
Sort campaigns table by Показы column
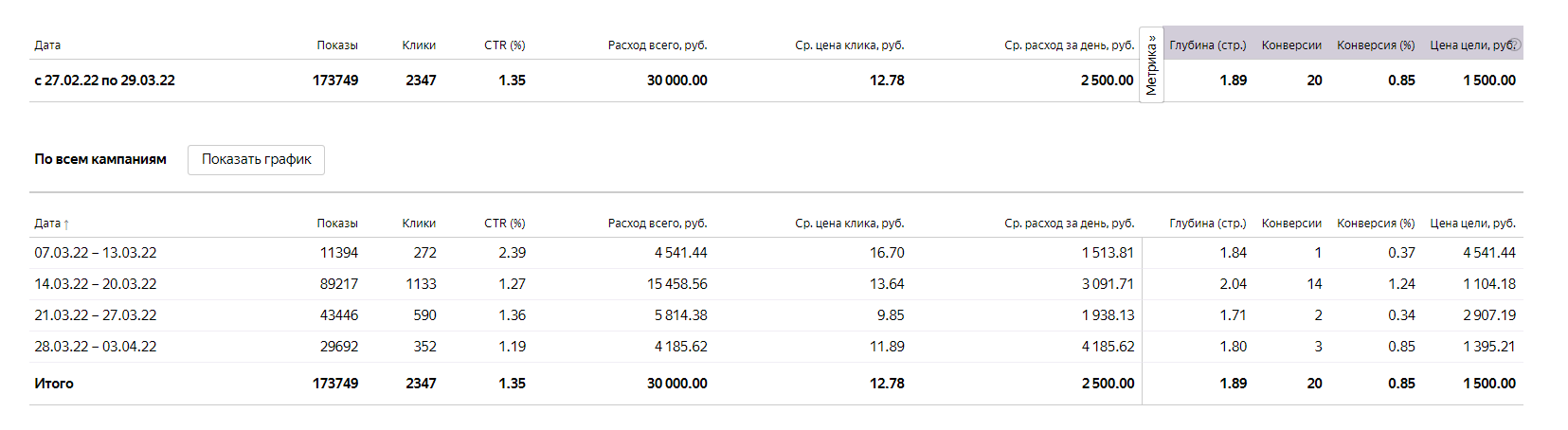click(337, 224)
